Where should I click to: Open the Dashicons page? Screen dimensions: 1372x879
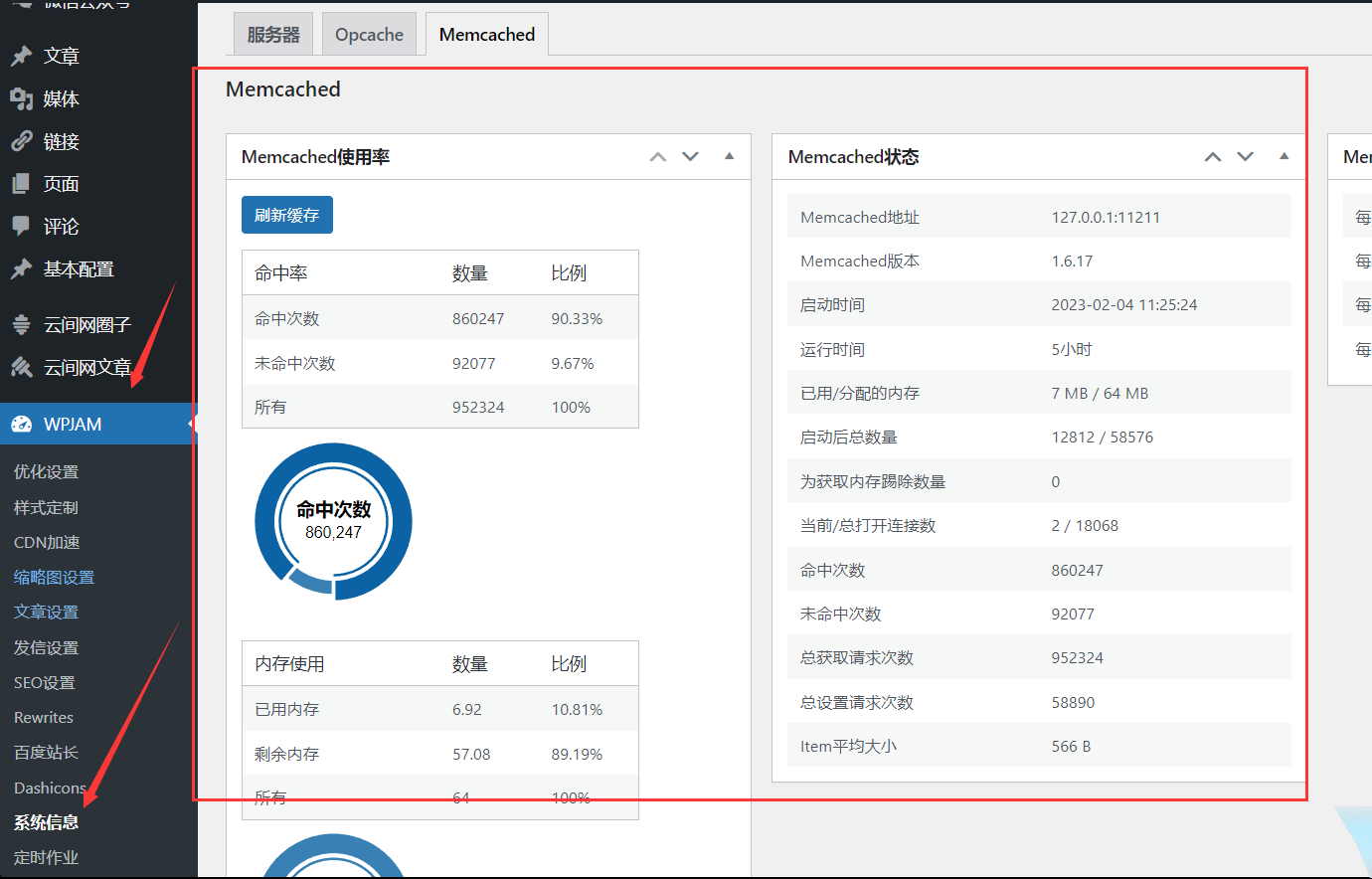coord(50,788)
